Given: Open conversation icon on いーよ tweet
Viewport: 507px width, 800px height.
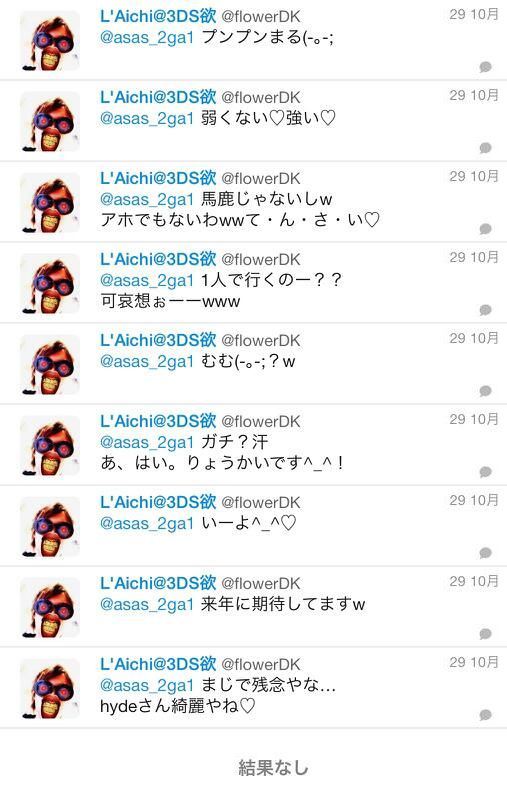Looking at the screenshot, I should (486, 553).
